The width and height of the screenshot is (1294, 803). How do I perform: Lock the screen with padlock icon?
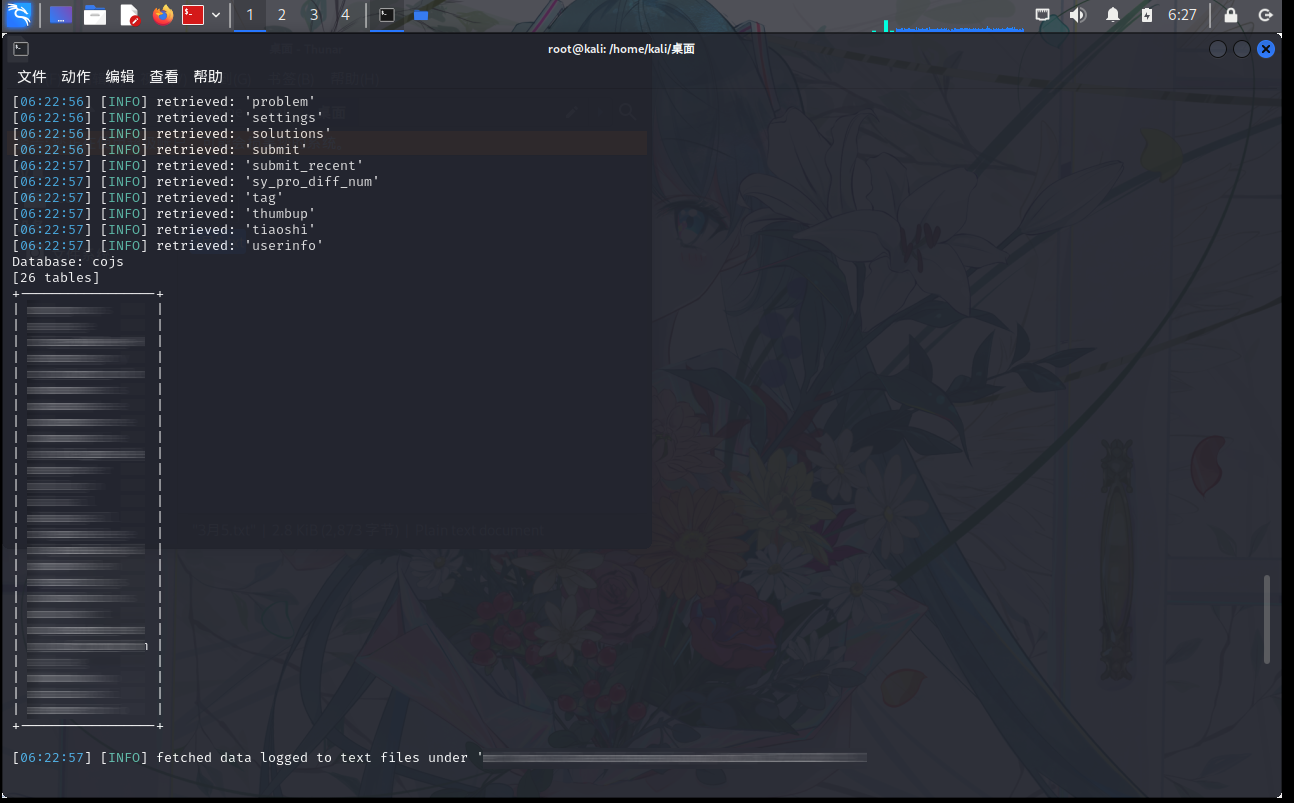point(1231,15)
